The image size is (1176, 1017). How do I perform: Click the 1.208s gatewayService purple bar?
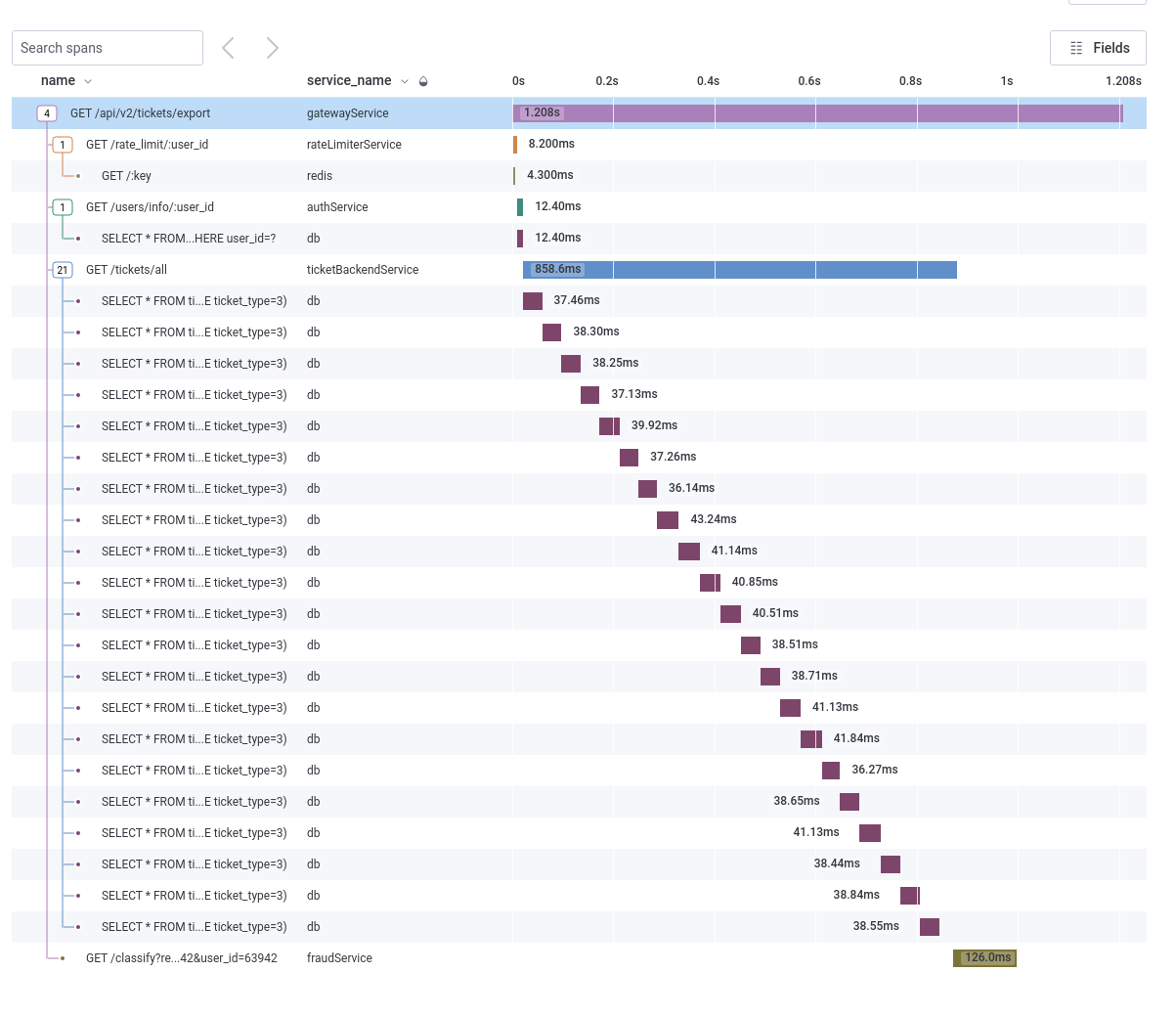[x=818, y=113]
